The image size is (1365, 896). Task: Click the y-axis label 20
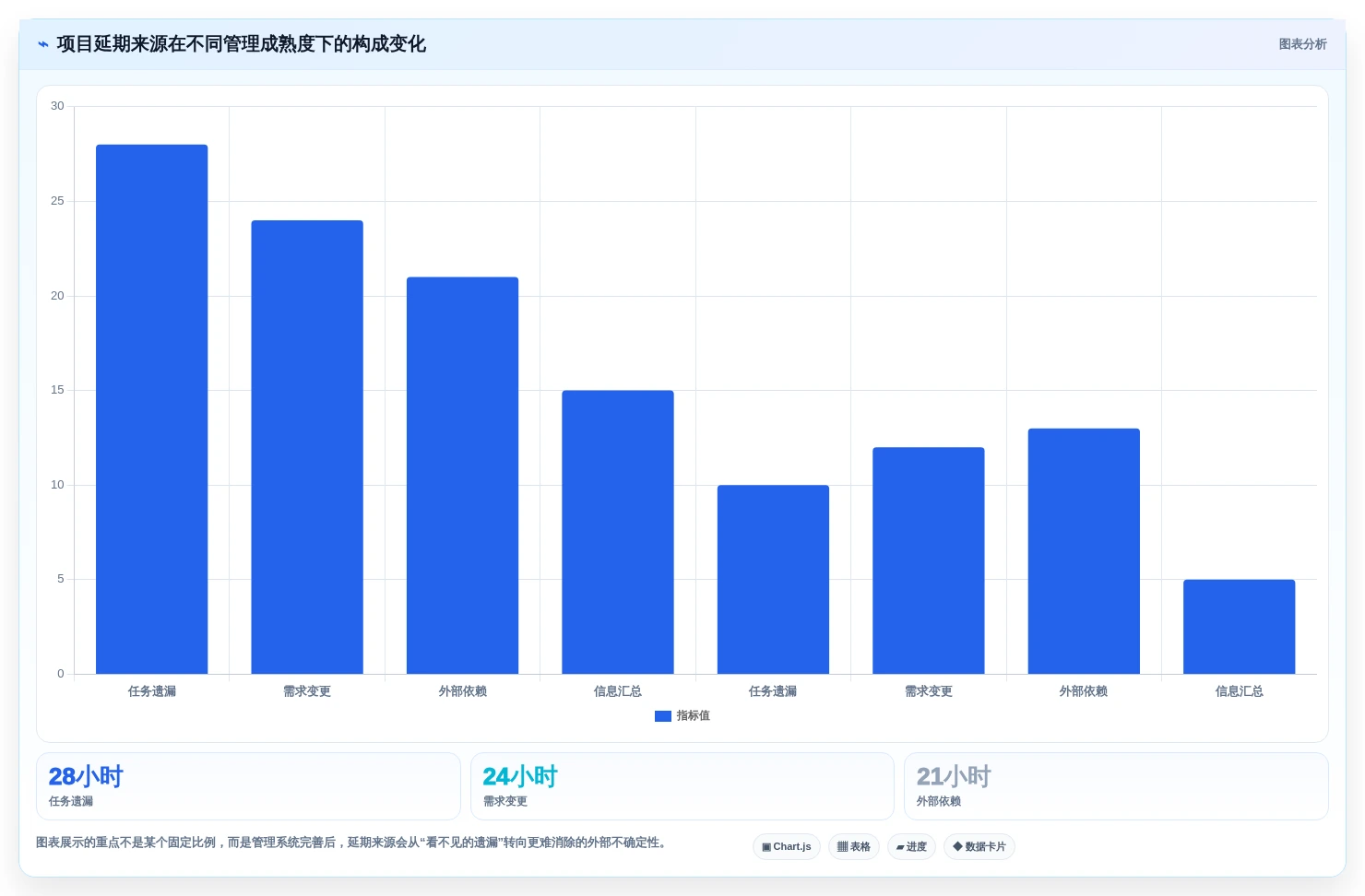(57, 296)
